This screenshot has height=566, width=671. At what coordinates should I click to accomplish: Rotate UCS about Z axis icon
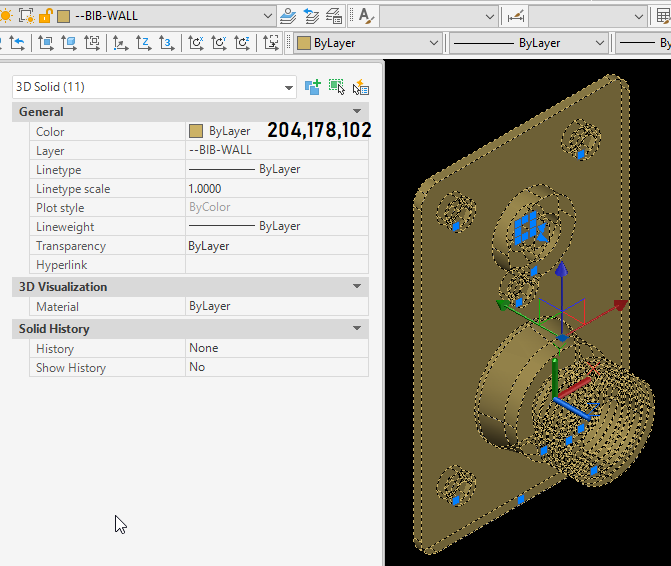pyautogui.click(x=242, y=43)
